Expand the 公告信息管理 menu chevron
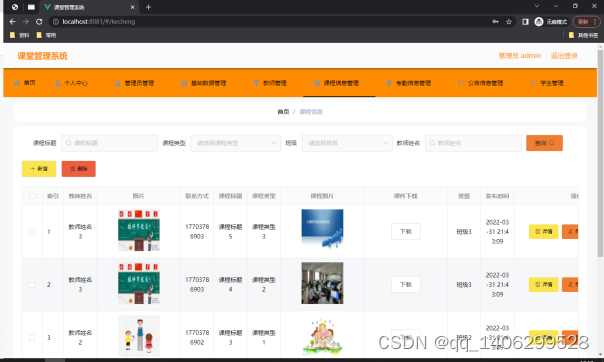This screenshot has width=604, height=362. (509, 83)
